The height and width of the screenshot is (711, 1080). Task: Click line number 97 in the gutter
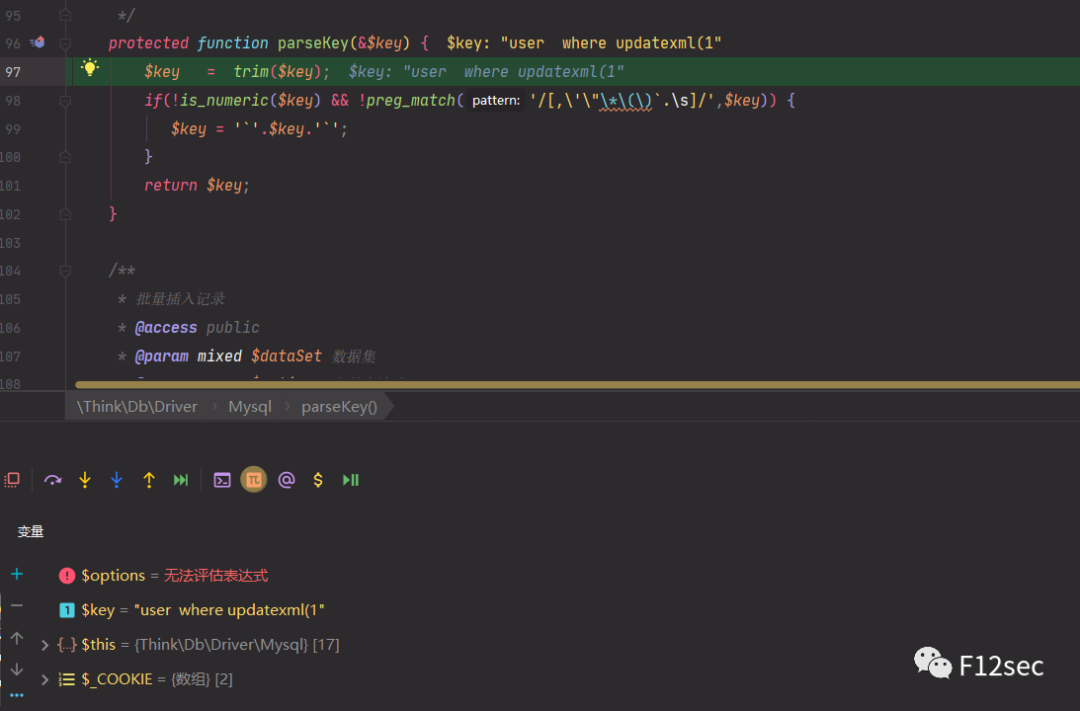pos(13,72)
